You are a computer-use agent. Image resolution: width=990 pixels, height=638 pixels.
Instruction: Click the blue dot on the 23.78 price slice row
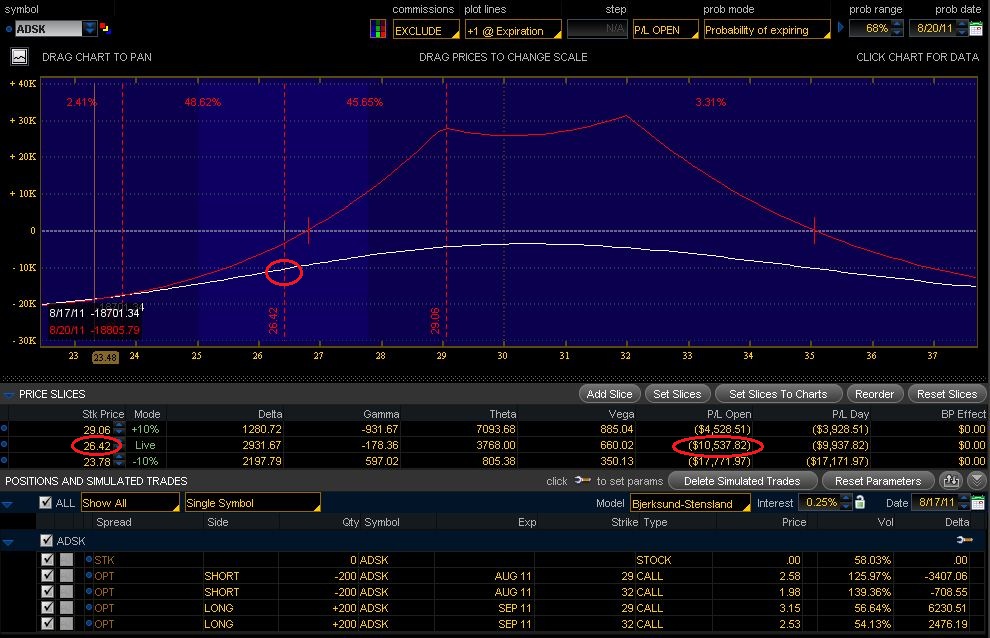4,460
